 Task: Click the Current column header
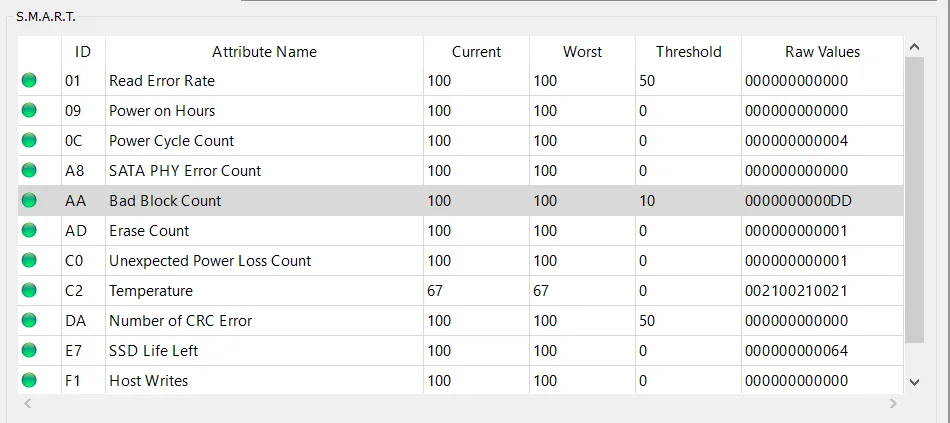coord(476,52)
